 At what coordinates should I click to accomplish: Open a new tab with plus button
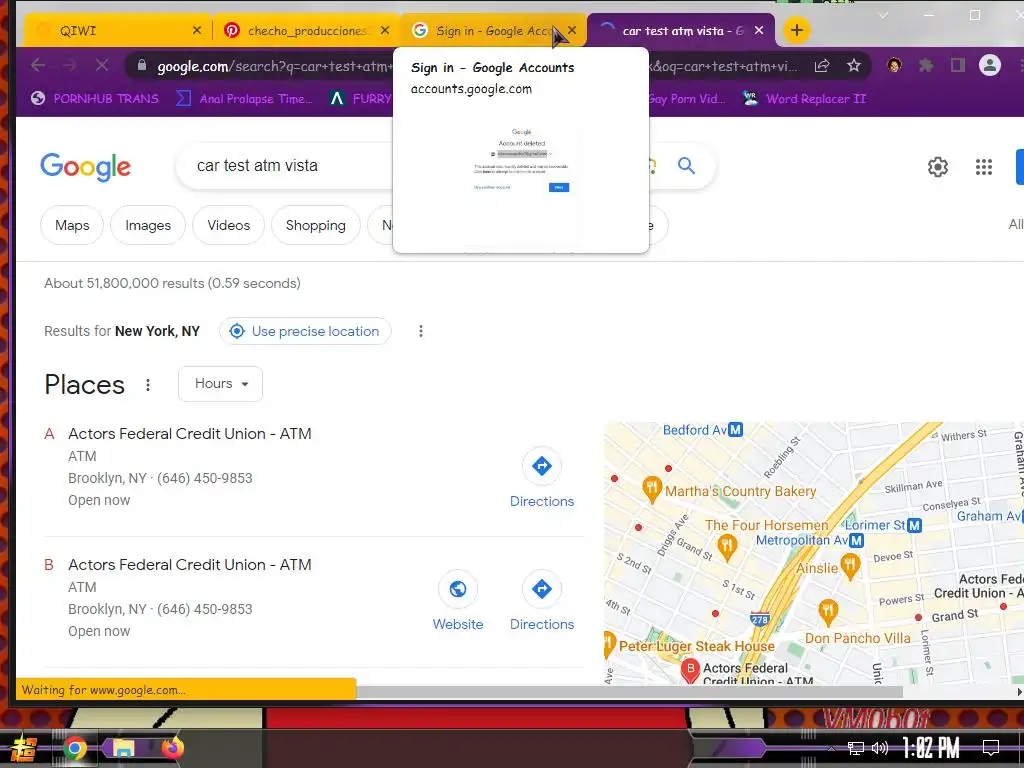[x=797, y=30]
